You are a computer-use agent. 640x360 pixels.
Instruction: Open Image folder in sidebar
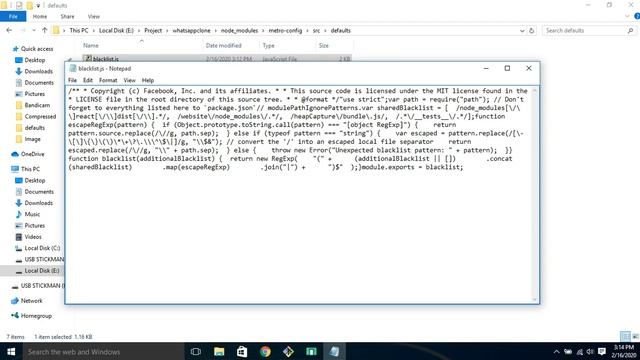coord(28,139)
